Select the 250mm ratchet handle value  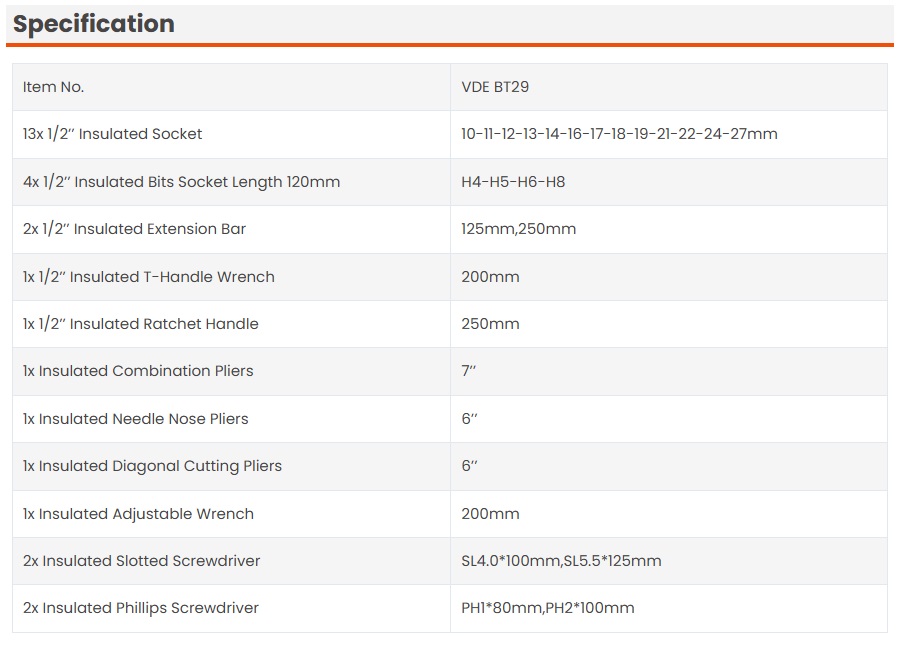click(490, 324)
